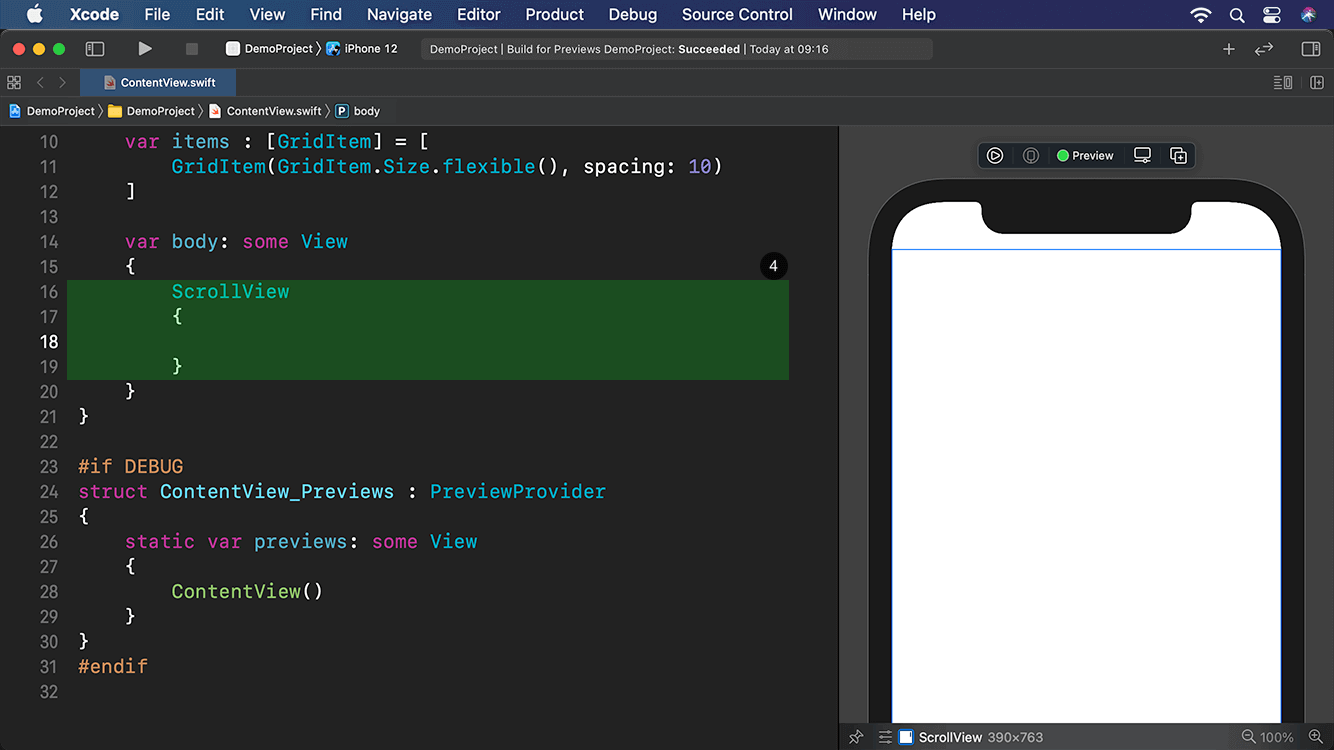Open preview device settings monitor icon
Screen dimensions: 1334x750
(1142, 155)
